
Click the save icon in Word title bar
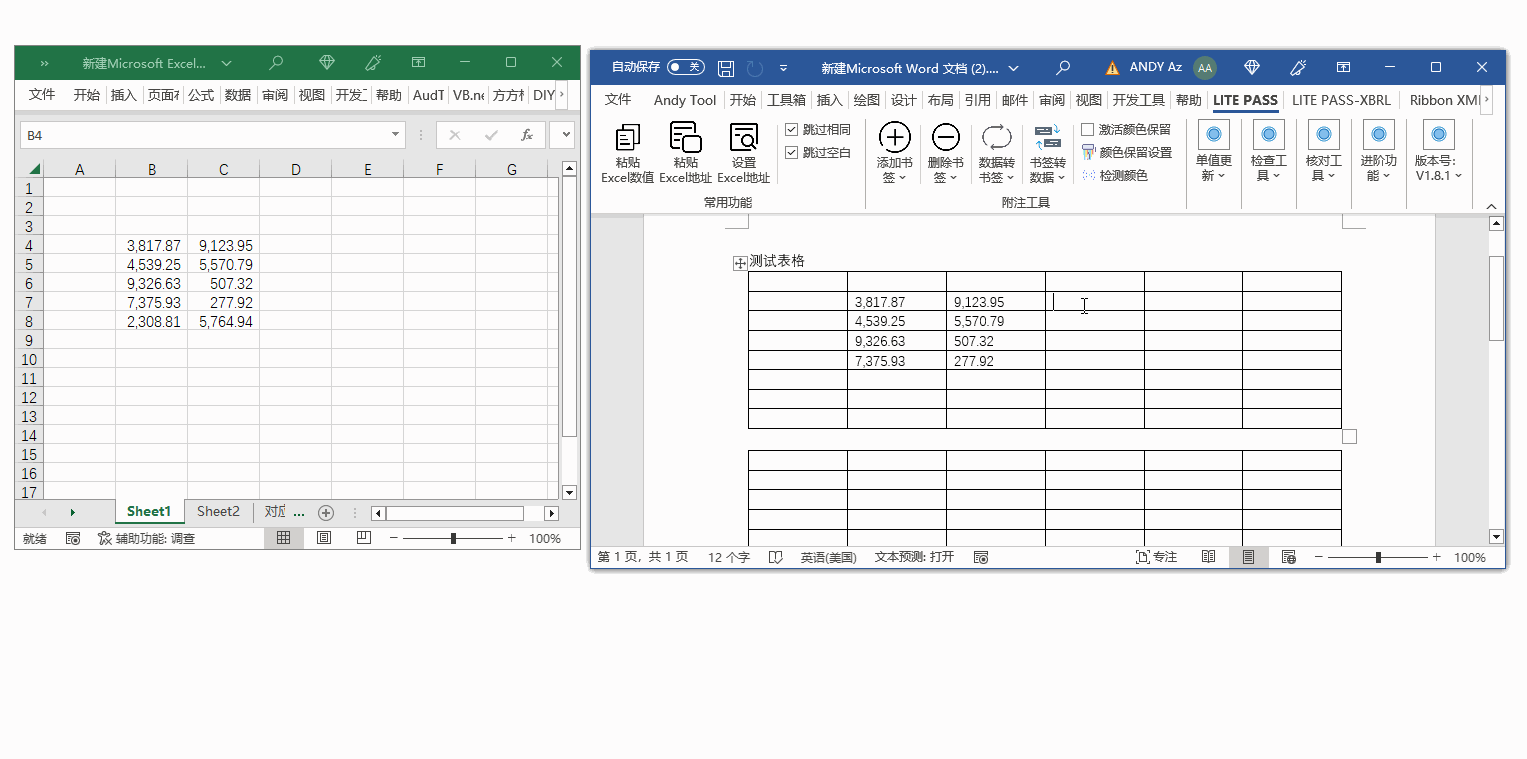coord(726,68)
